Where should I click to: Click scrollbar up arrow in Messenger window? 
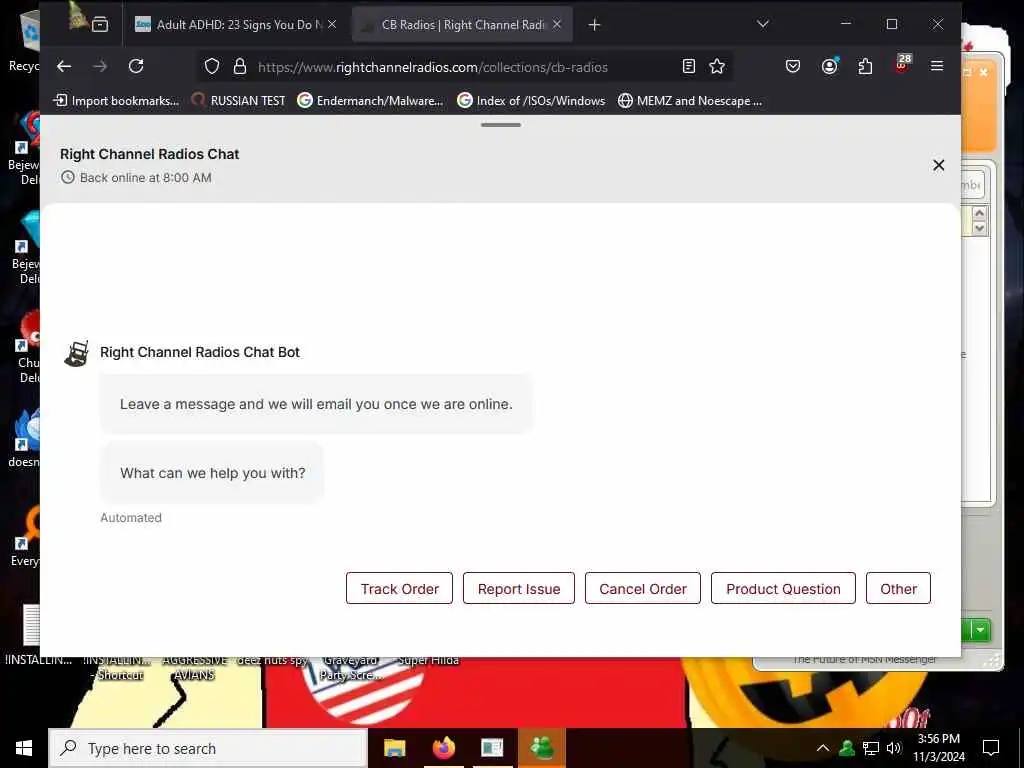pos(979,214)
